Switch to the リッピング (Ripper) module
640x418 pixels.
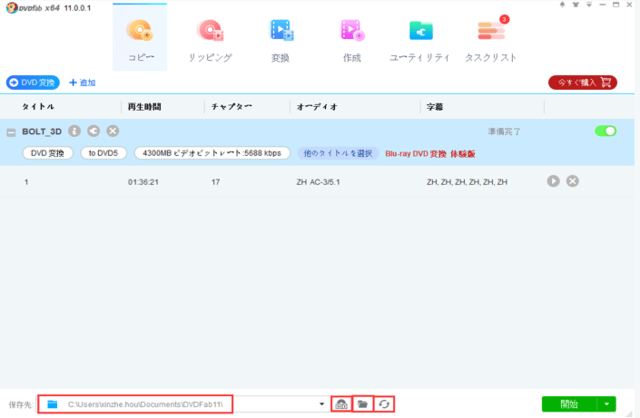(x=210, y=38)
